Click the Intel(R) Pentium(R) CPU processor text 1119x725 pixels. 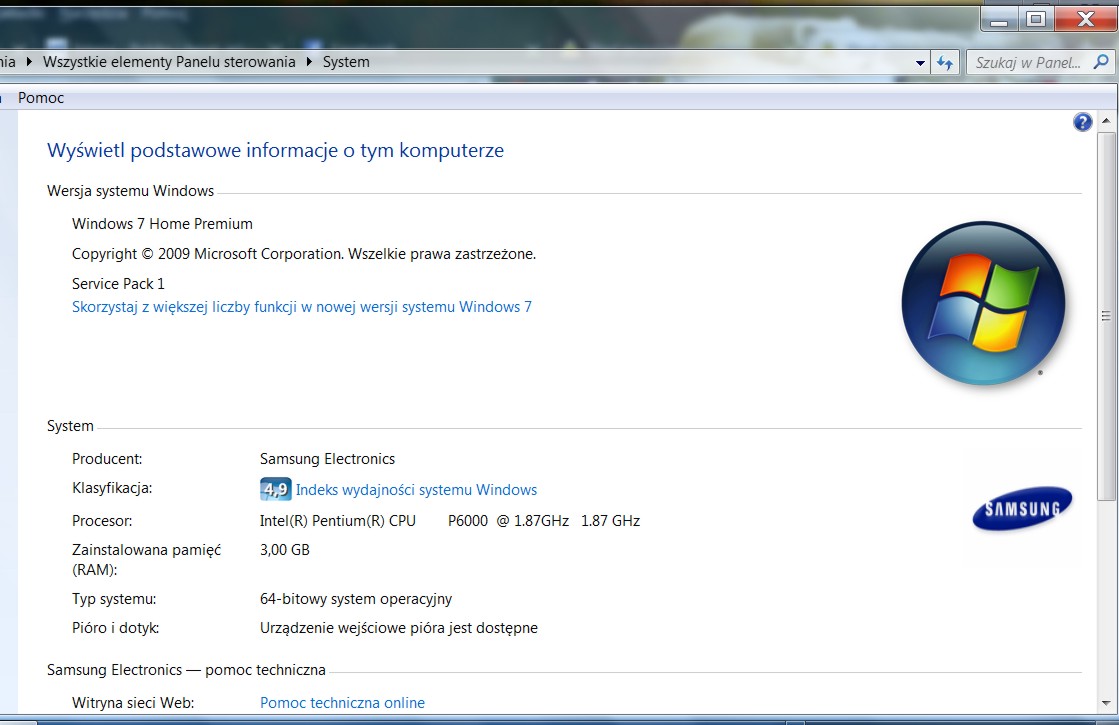click(450, 520)
